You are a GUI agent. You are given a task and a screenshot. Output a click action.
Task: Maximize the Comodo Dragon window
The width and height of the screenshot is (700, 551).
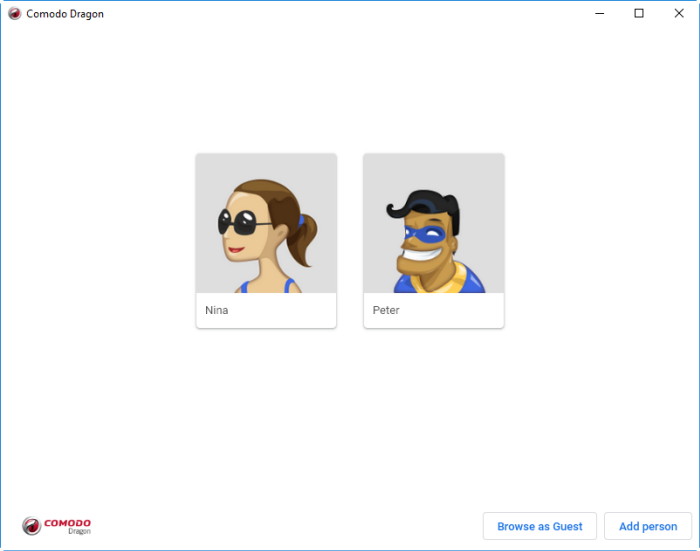click(639, 13)
